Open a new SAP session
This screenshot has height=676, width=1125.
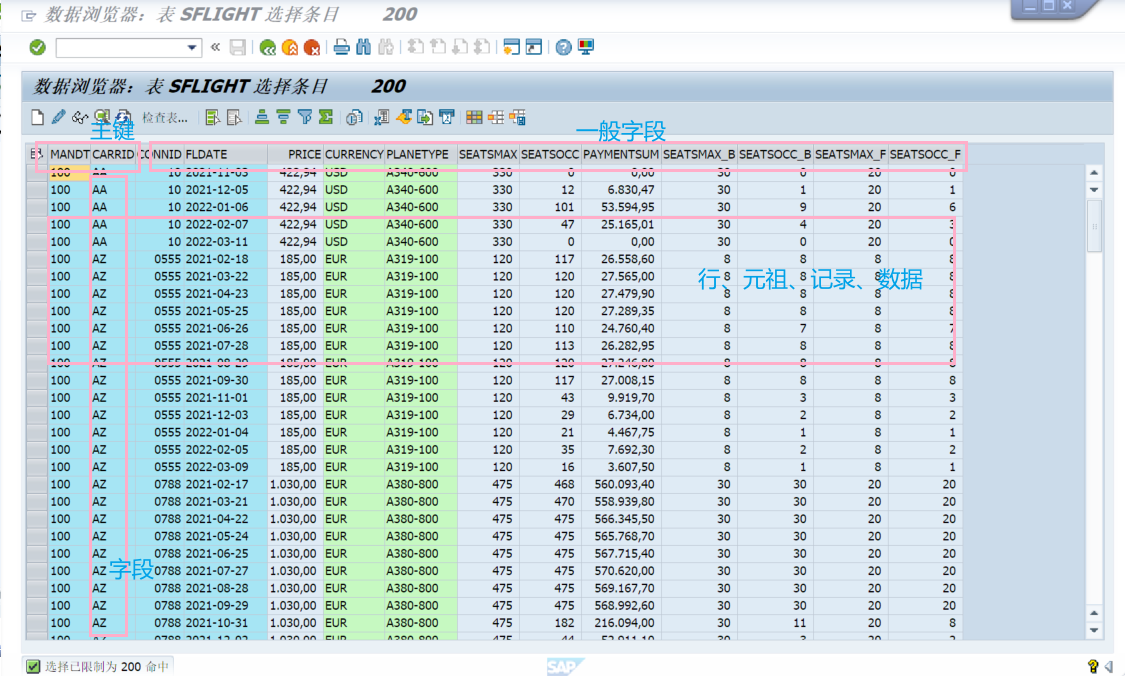(510, 47)
